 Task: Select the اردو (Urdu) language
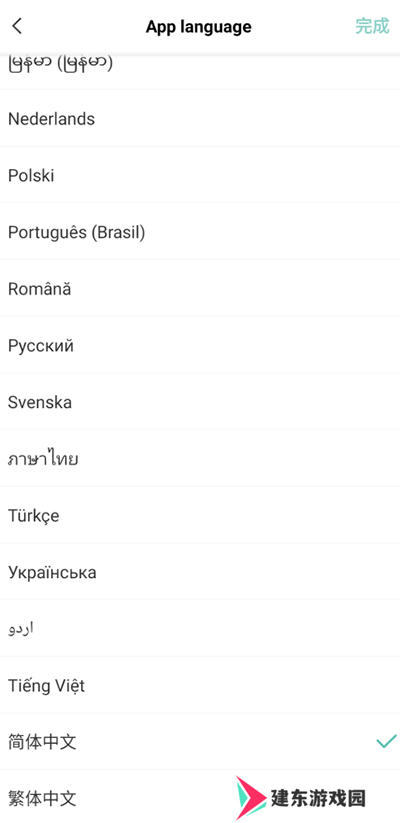tap(200, 629)
